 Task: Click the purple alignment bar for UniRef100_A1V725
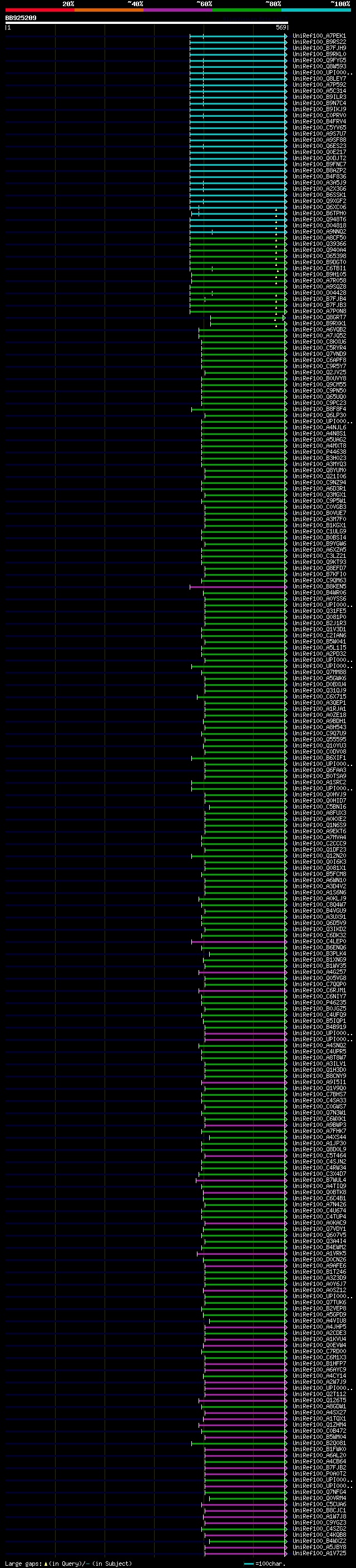coord(246,1554)
